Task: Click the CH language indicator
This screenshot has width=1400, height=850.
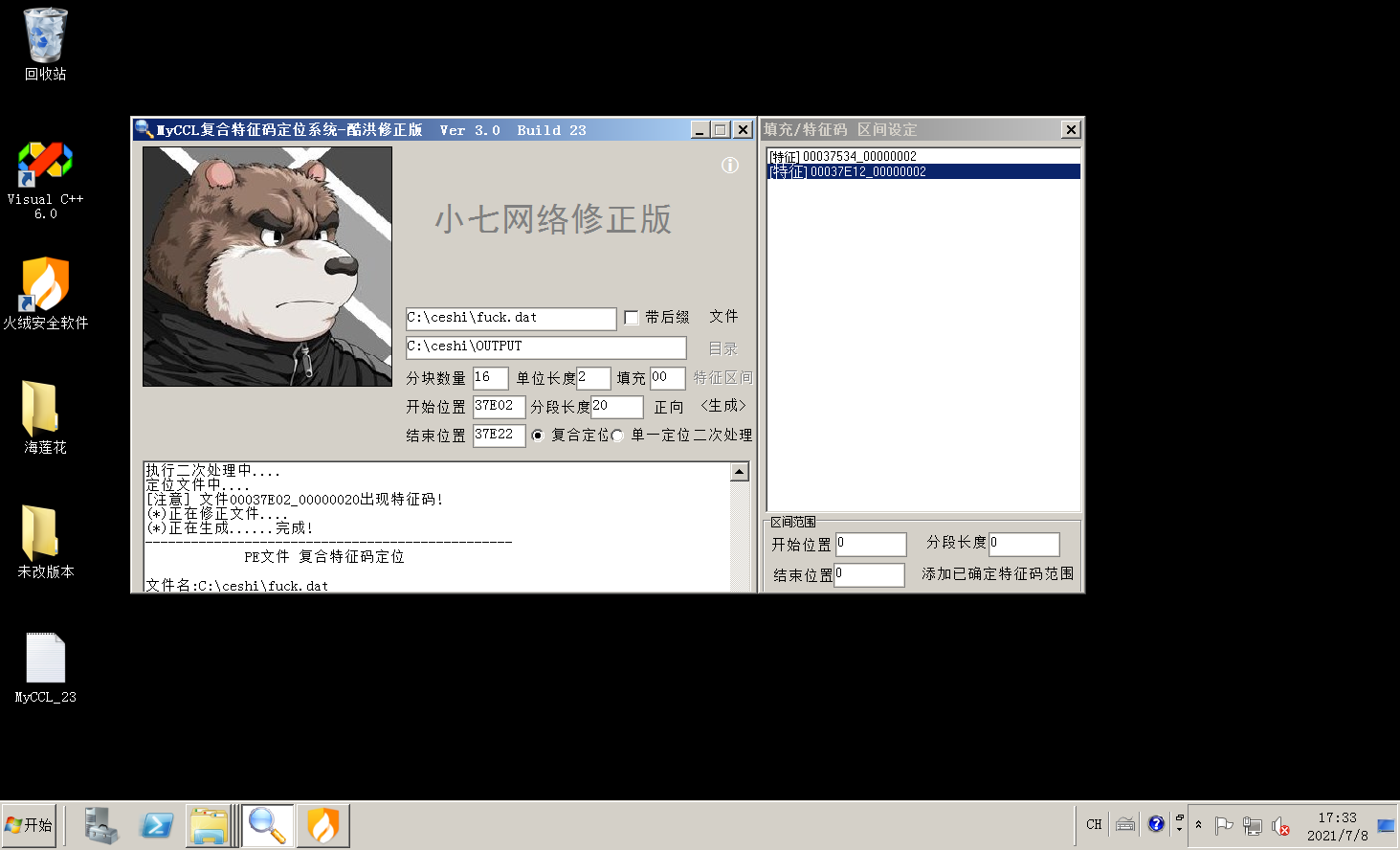Action: tap(1094, 824)
